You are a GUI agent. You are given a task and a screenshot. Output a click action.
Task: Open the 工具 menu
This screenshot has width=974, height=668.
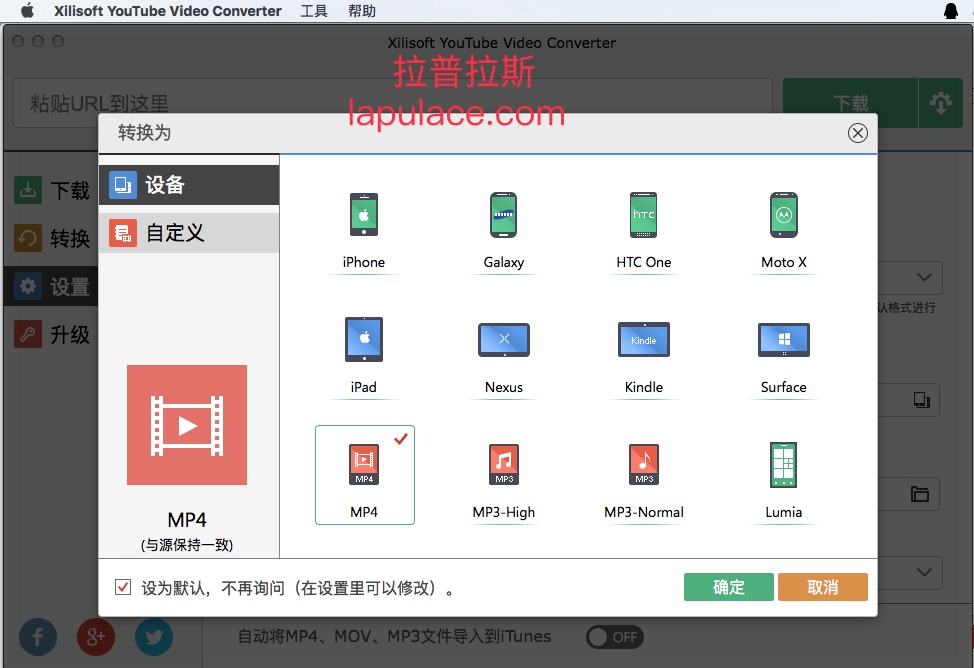(314, 11)
